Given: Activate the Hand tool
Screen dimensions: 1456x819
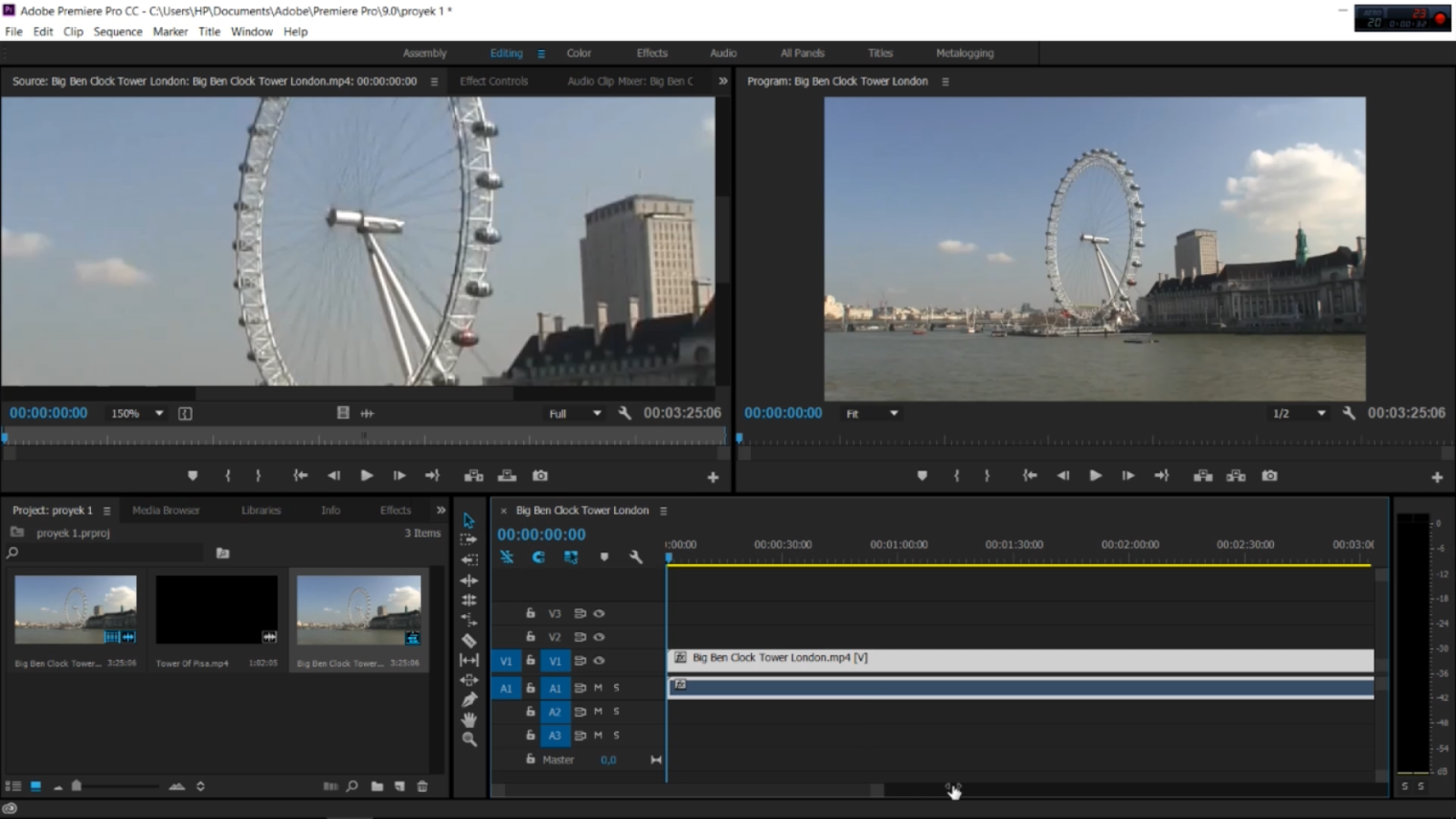Looking at the screenshot, I should [x=470, y=718].
